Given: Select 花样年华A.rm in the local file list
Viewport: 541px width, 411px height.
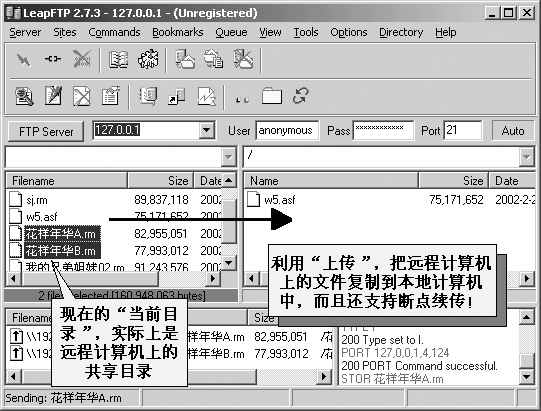Looking at the screenshot, I should [x=62, y=234].
